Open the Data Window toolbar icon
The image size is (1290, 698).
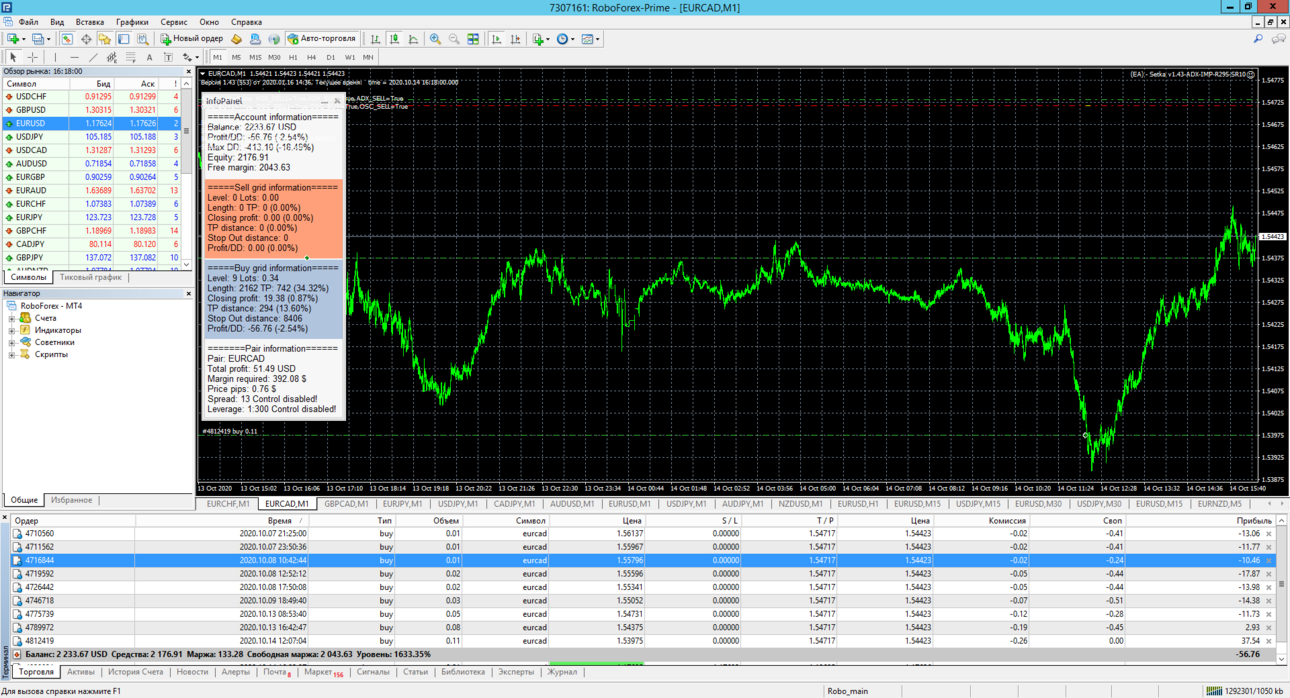[x=86, y=39]
